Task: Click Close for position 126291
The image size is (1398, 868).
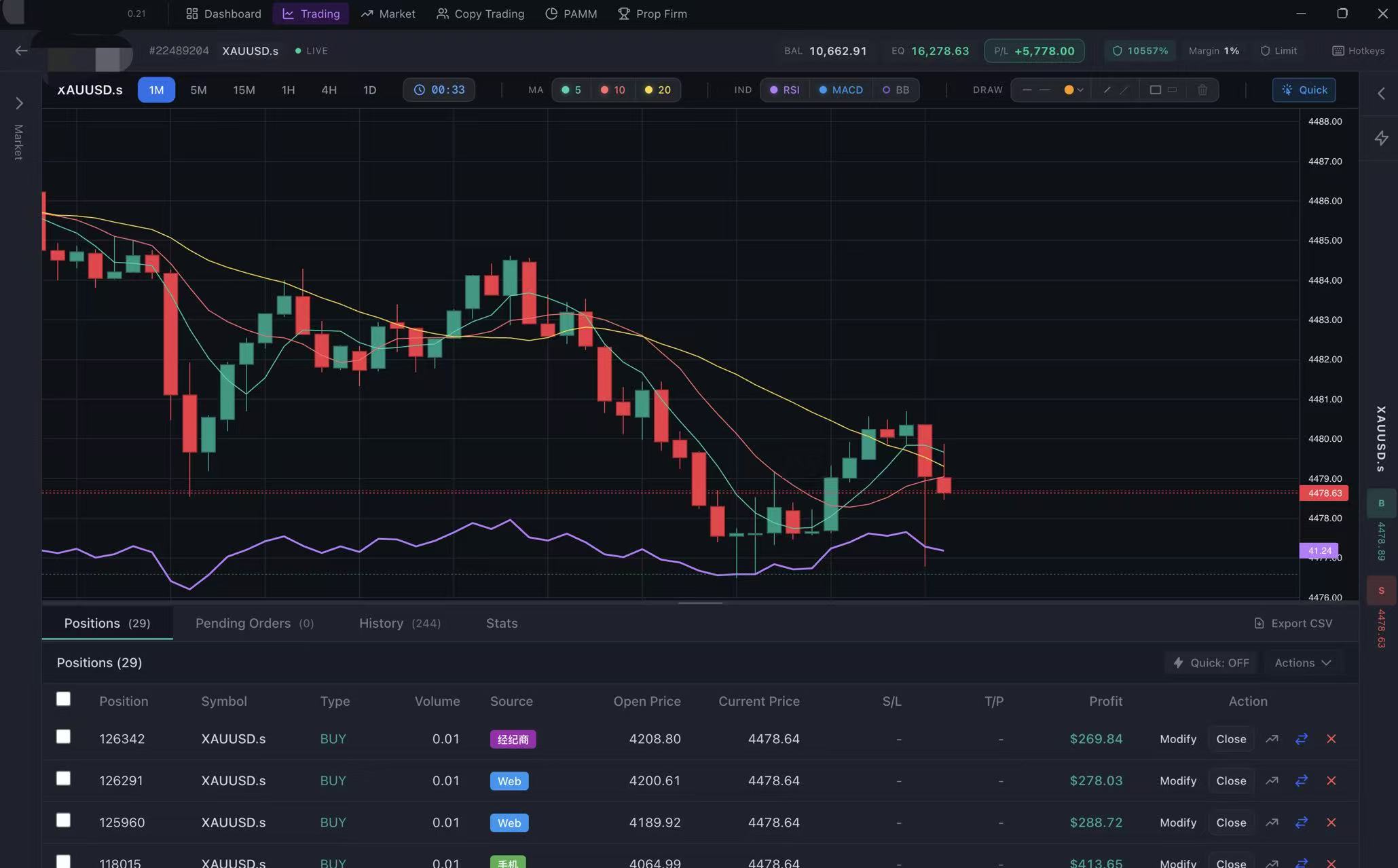Action: (x=1231, y=781)
